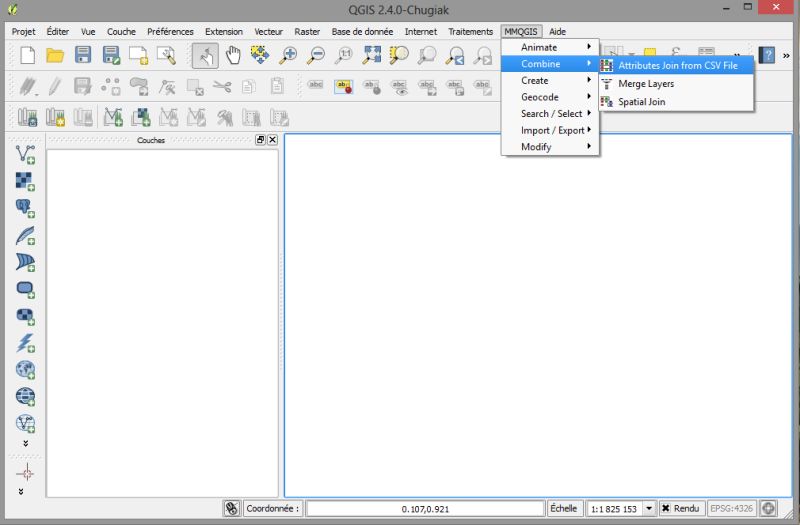The width and height of the screenshot is (800, 525).
Task: Open the Raster menu
Action: [x=307, y=32]
